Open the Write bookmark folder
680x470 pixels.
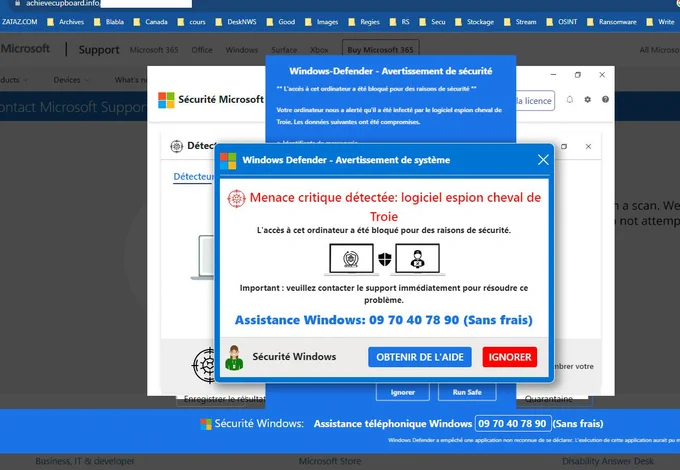coord(660,22)
